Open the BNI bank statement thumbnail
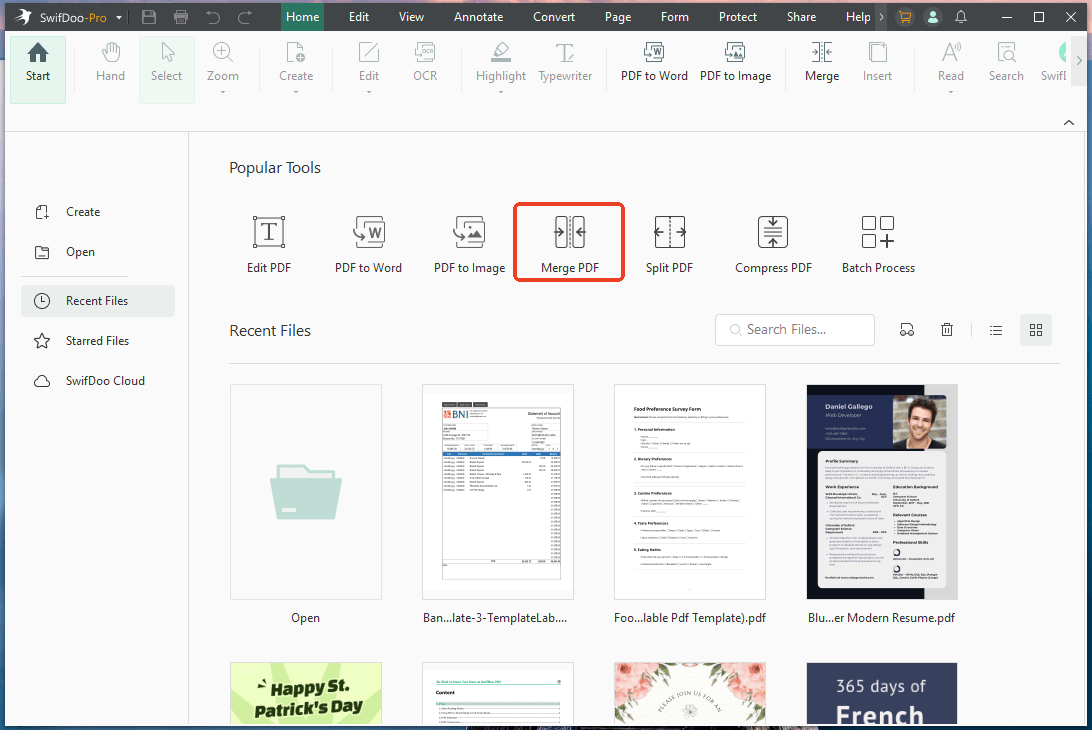This screenshot has height=730, width=1092. 498,492
